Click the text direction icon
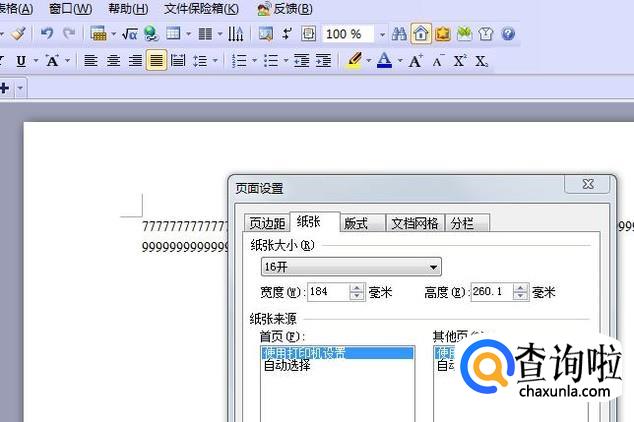 point(235,34)
